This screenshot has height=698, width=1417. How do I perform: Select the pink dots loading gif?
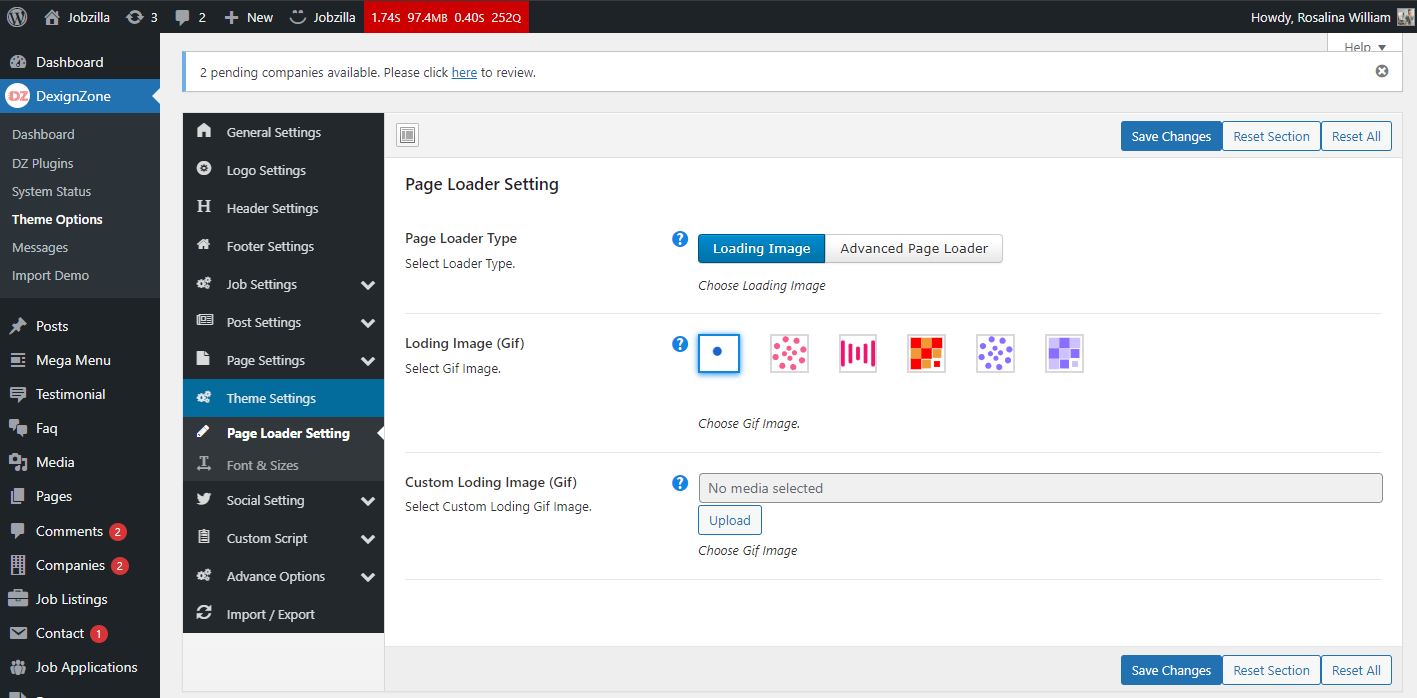click(x=789, y=353)
